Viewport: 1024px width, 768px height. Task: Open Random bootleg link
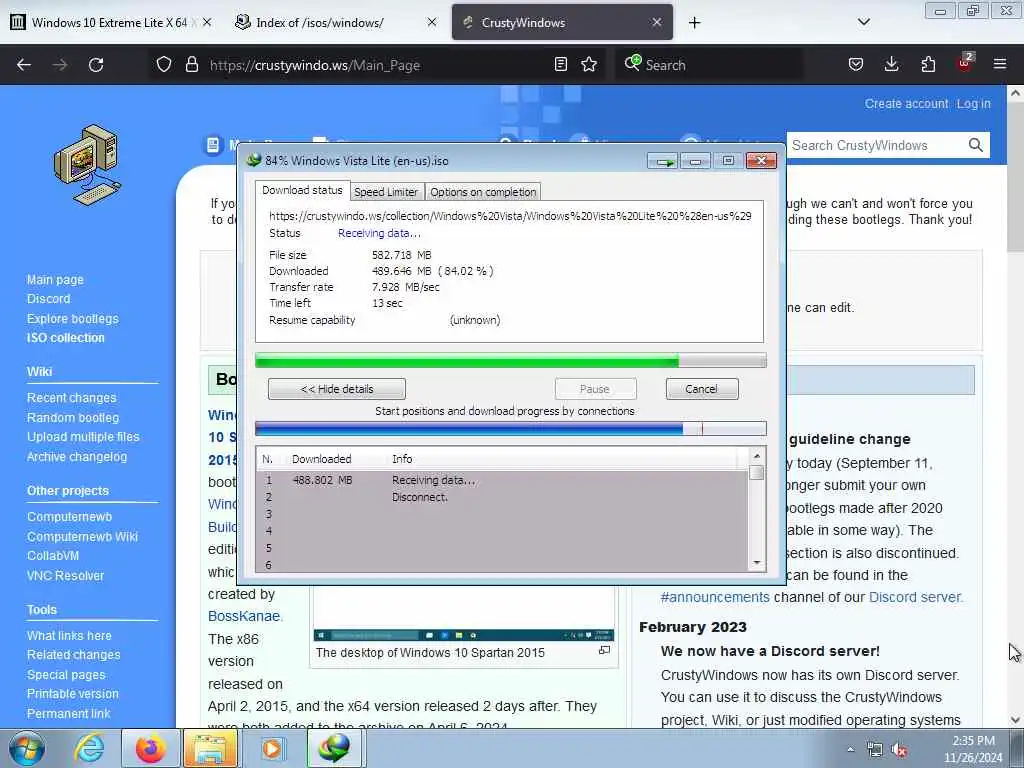72,417
